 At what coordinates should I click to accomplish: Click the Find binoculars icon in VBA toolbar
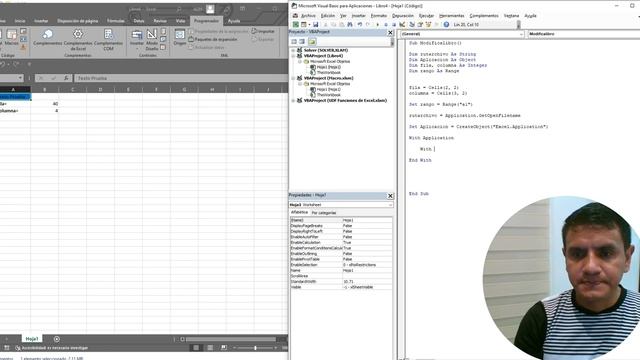coord(350,24)
